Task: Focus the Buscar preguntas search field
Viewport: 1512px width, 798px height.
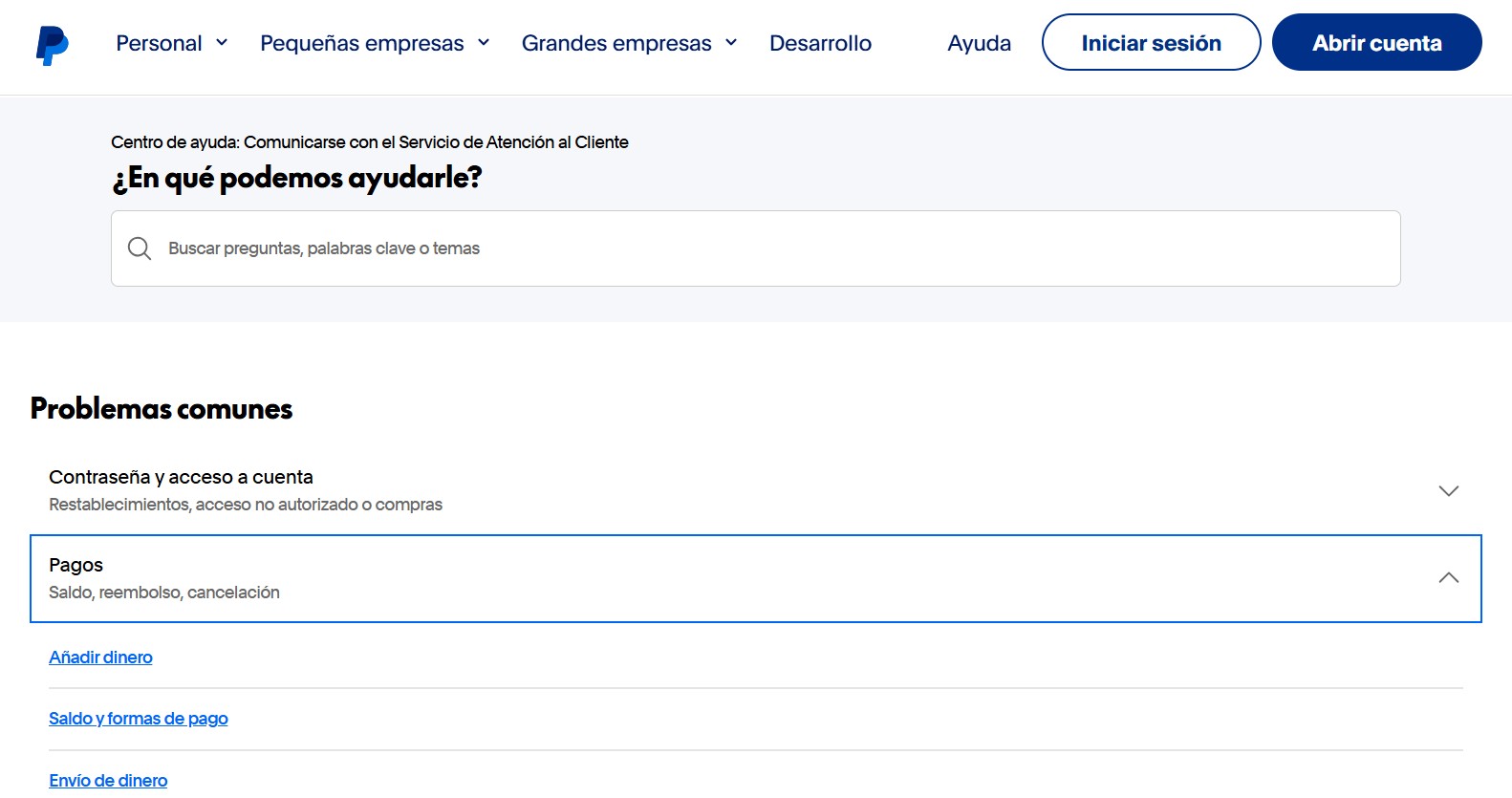Action: click(755, 248)
